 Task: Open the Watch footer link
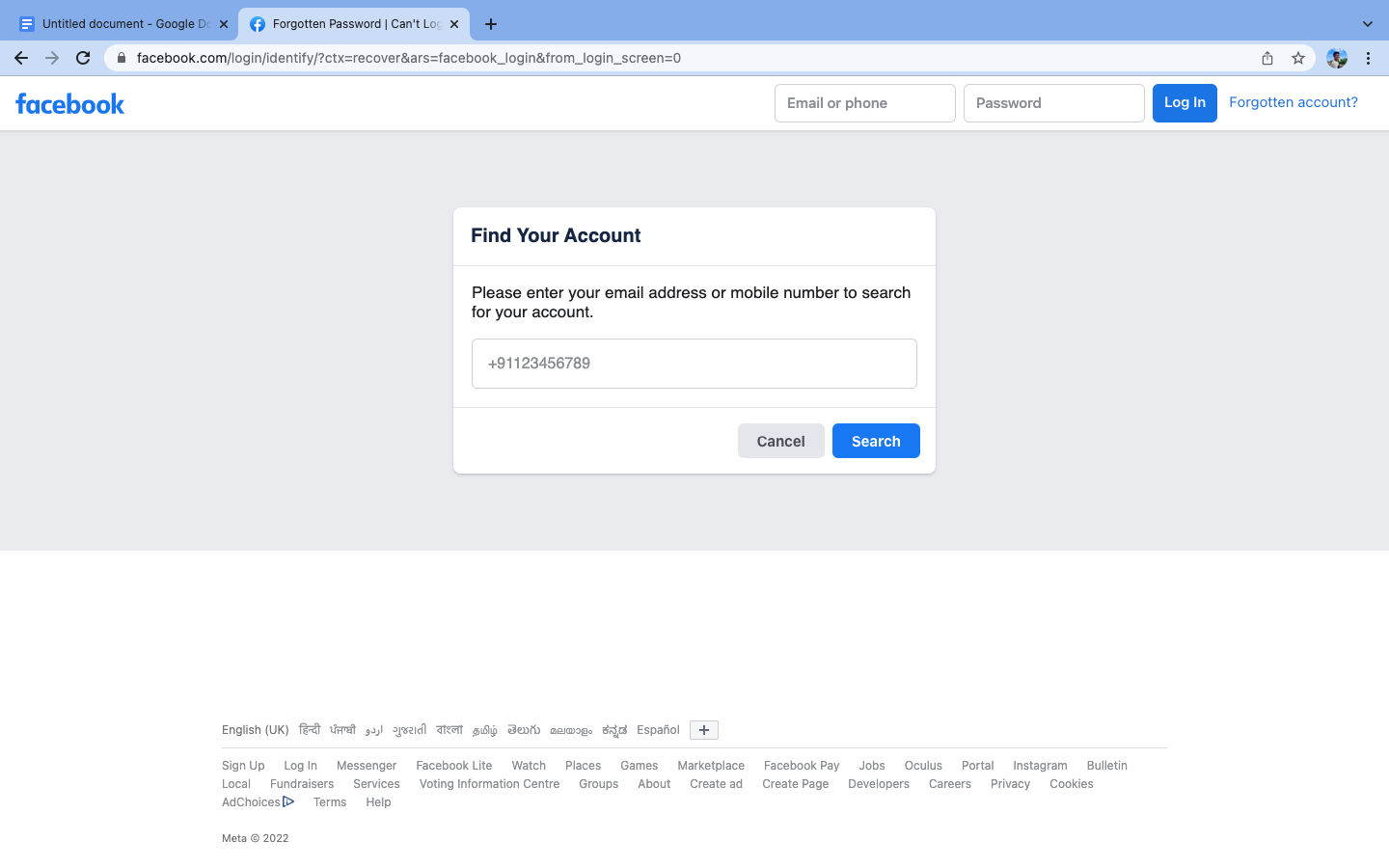pos(529,766)
